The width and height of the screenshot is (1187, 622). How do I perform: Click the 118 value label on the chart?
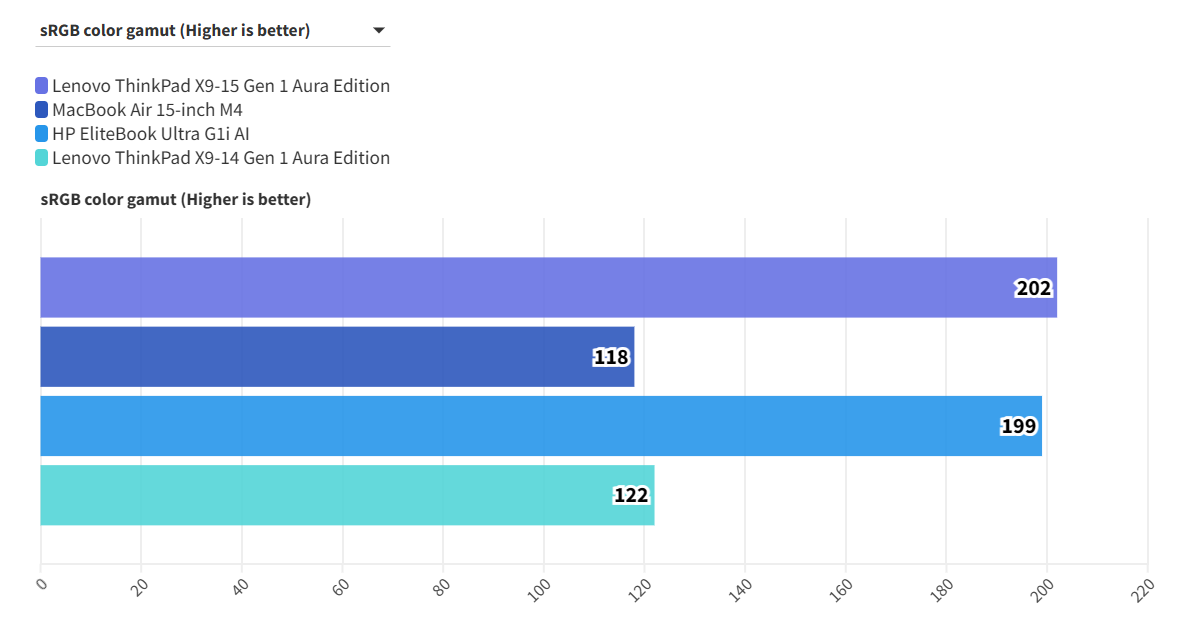611,358
